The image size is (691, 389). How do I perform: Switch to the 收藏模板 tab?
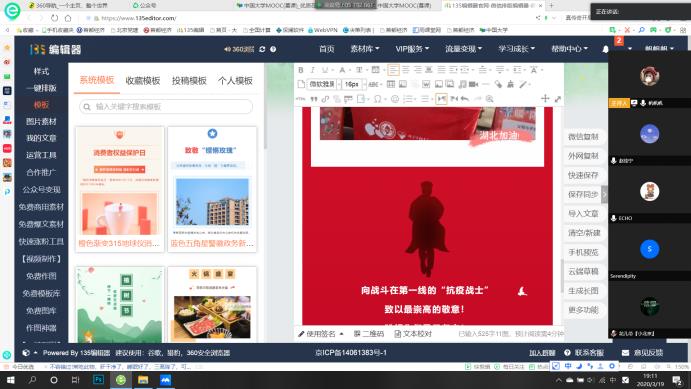tap(143, 81)
